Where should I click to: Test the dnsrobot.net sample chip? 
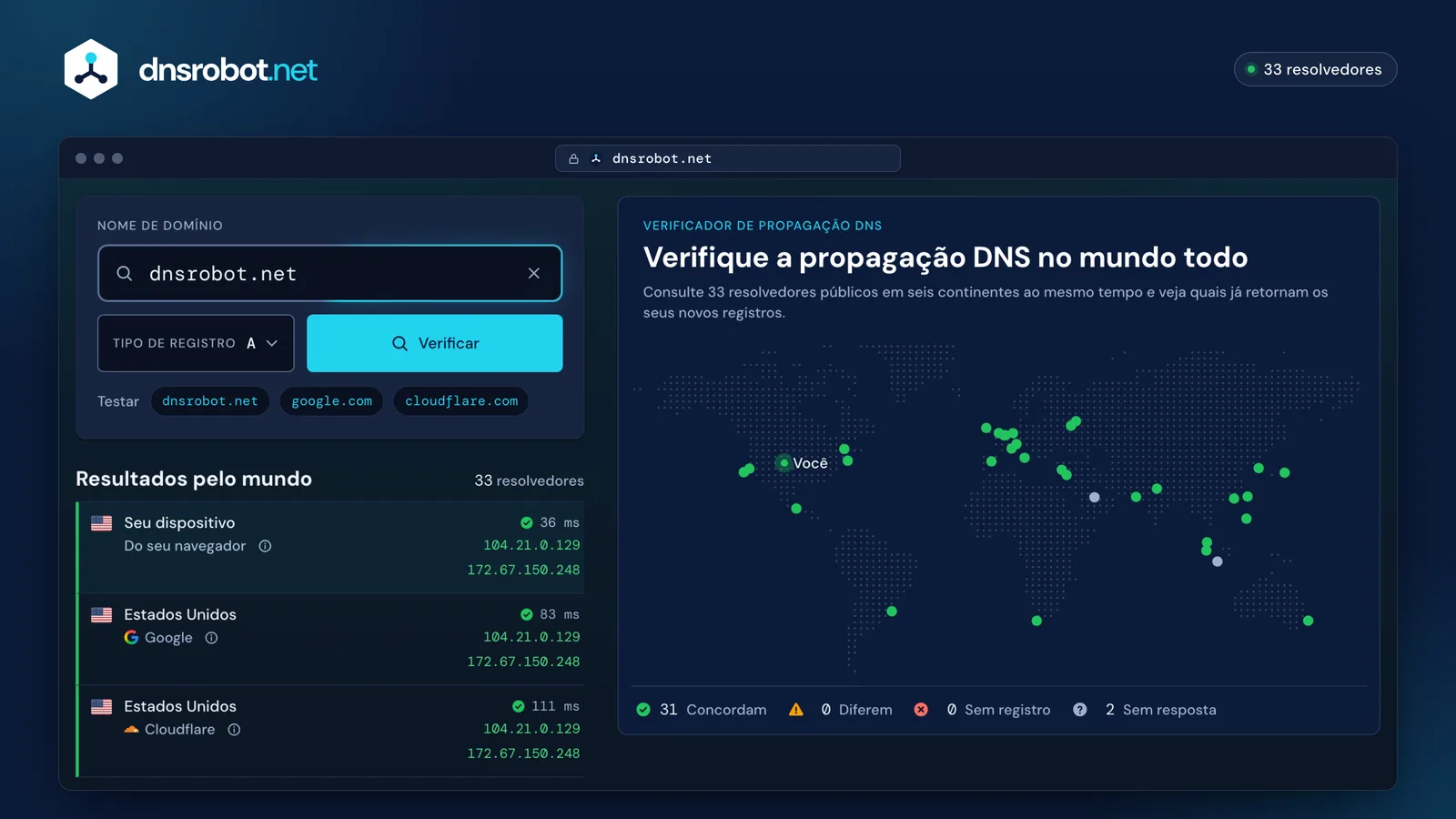pyautogui.click(x=210, y=401)
